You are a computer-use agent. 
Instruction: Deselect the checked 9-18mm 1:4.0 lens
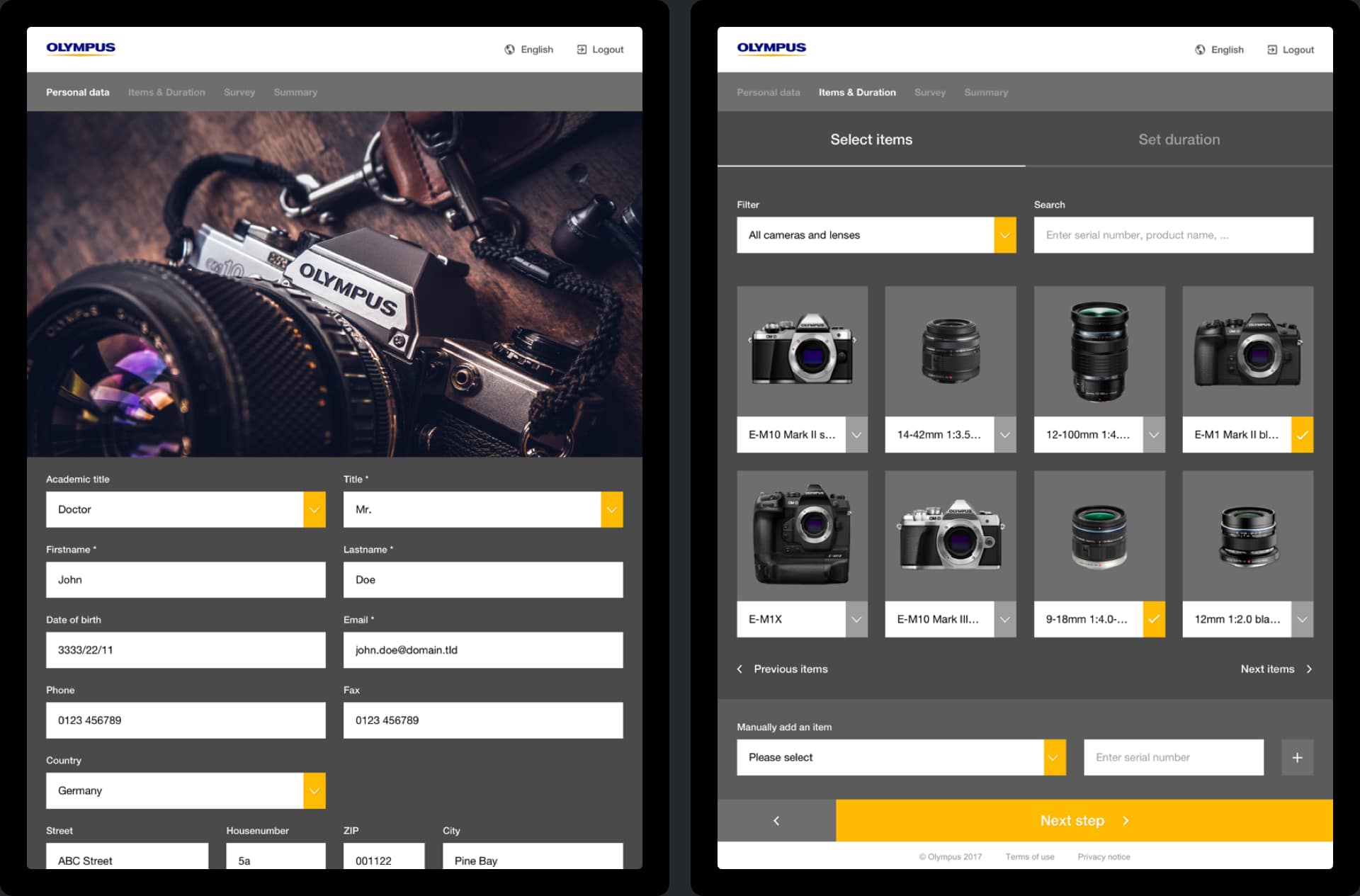click(1154, 619)
